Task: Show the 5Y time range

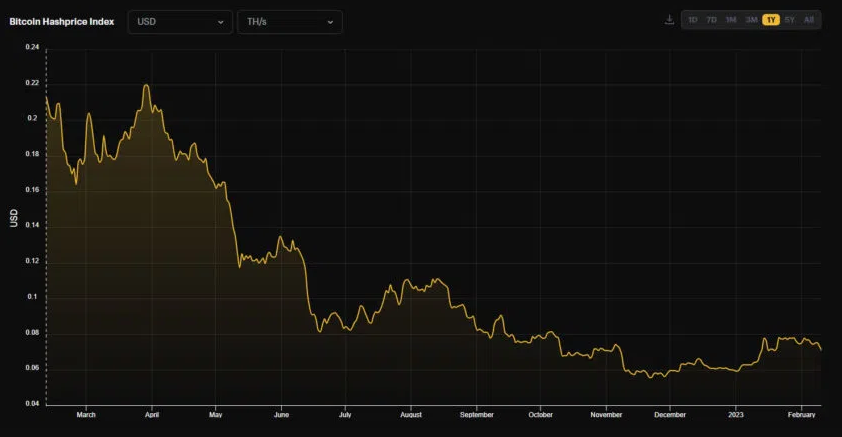Action: pyautogui.click(x=790, y=20)
